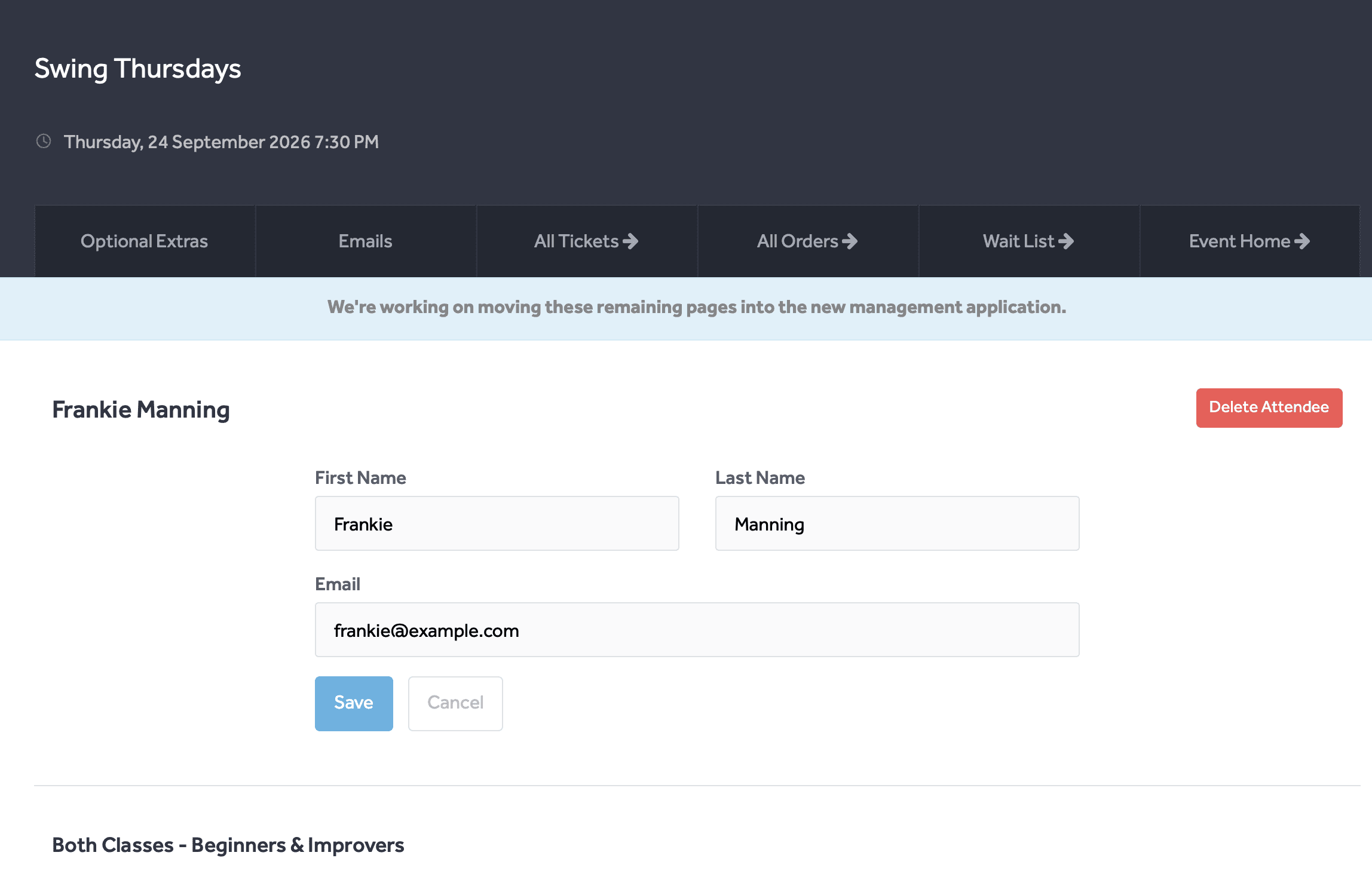Select the Swing Thursdays event title
Screen dimensions: 1372x883
coord(138,69)
